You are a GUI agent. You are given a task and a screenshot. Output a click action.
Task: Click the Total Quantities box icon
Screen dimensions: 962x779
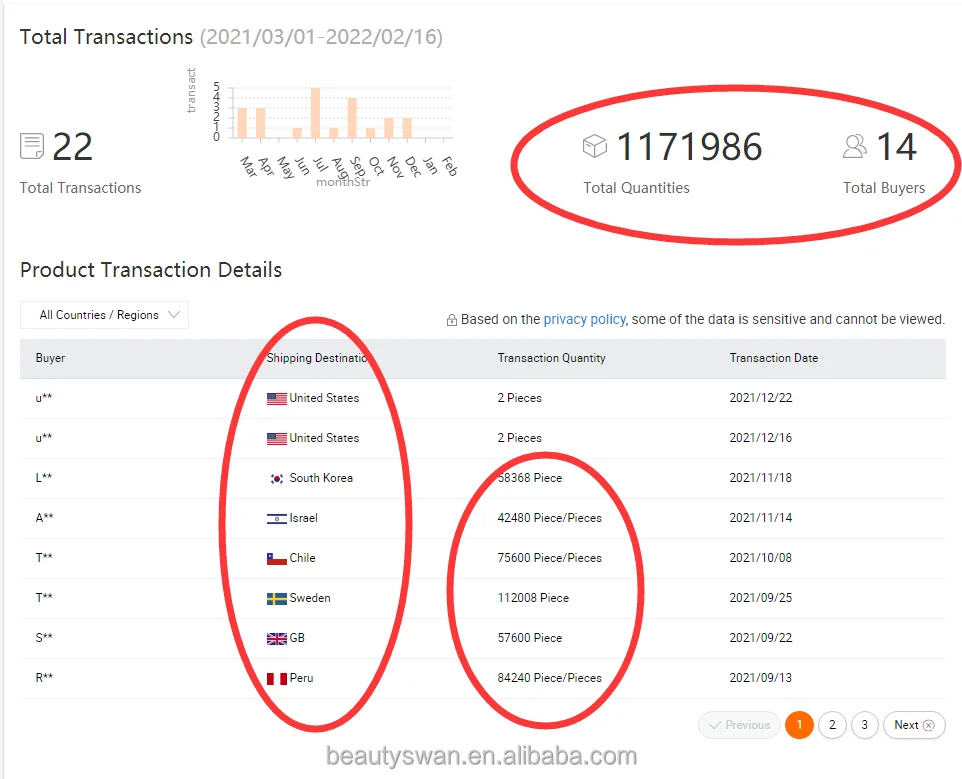[595, 147]
